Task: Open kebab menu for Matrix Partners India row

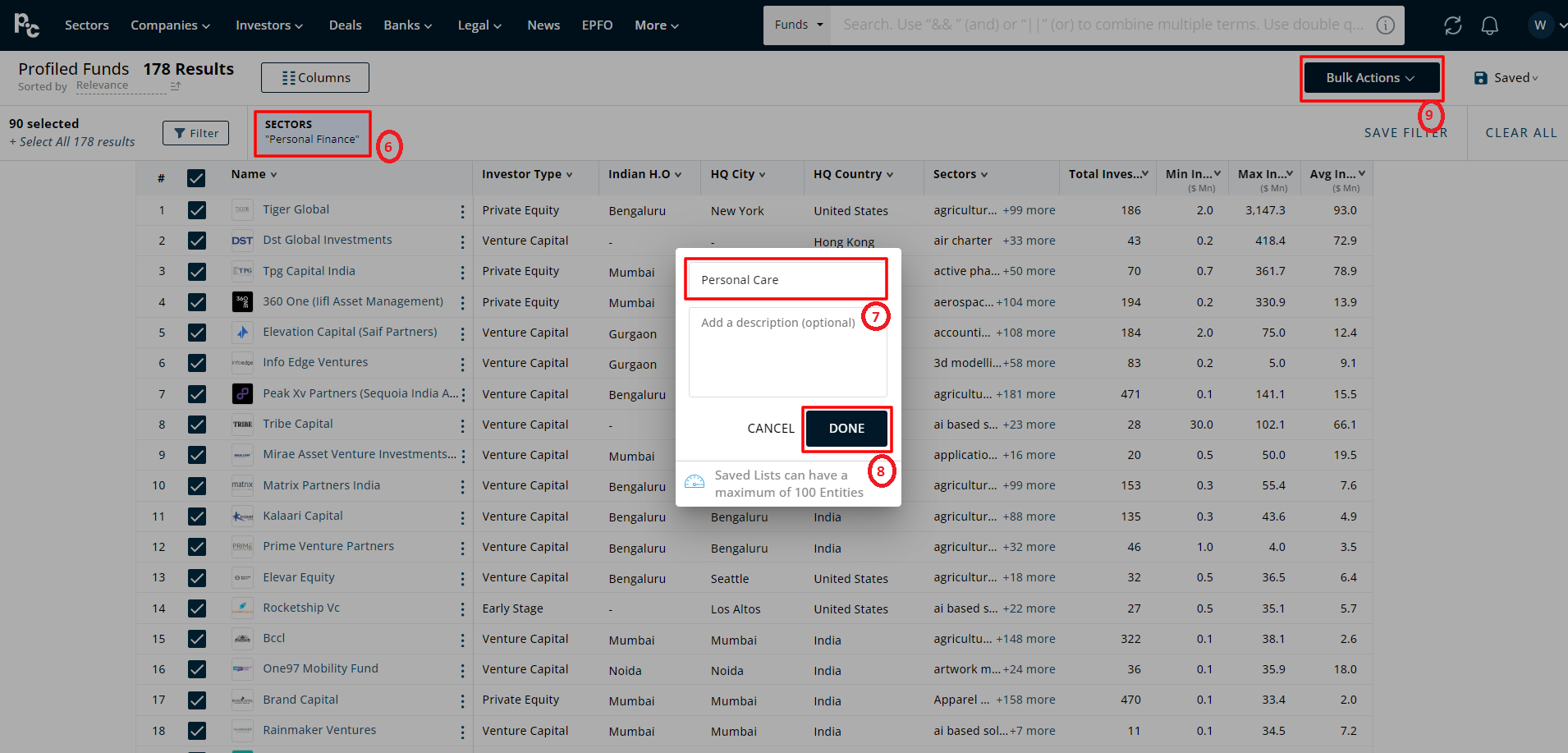Action: tap(462, 487)
